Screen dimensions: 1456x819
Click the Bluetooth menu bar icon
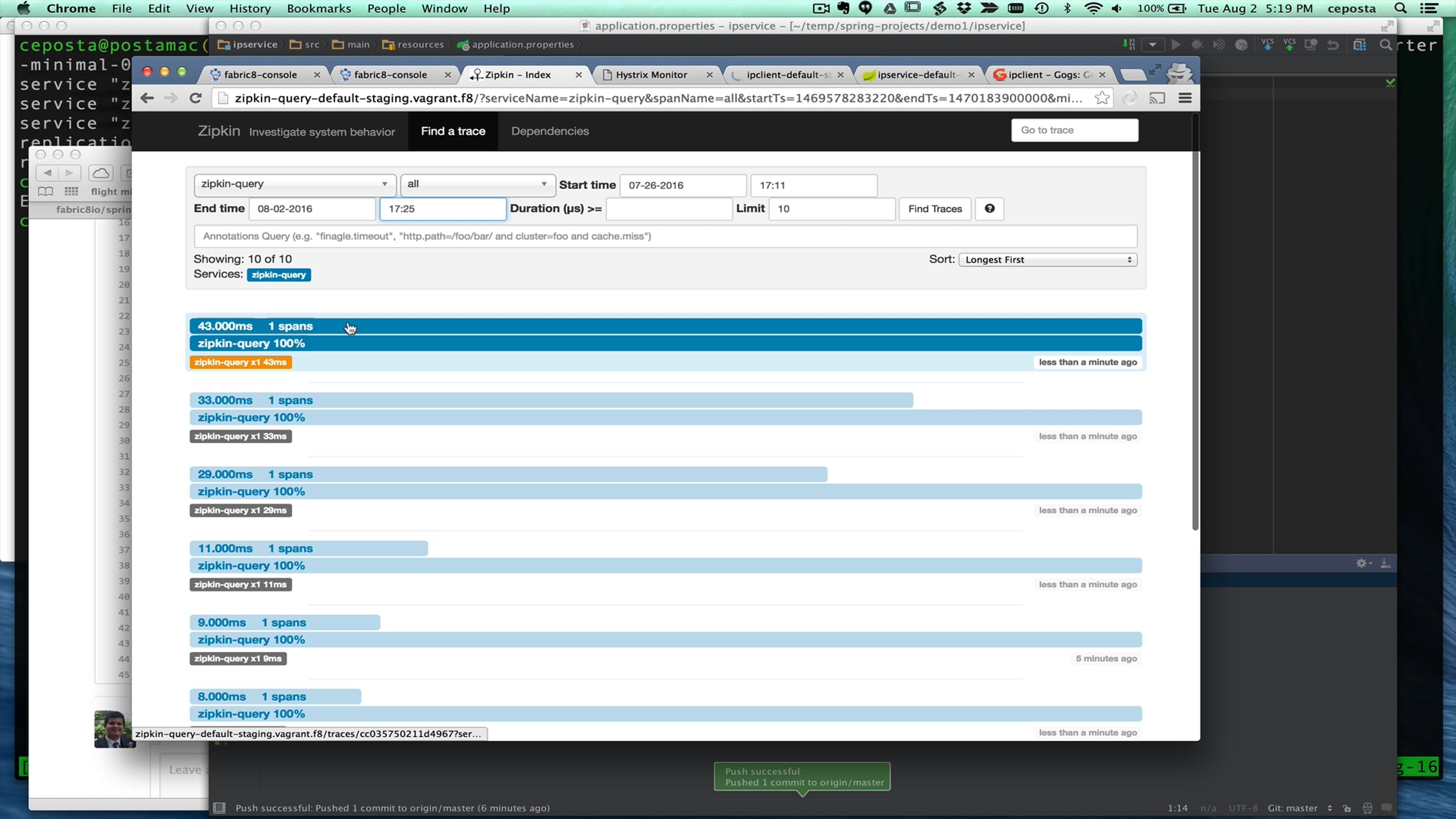pyautogui.click(x=1068, y=8)
